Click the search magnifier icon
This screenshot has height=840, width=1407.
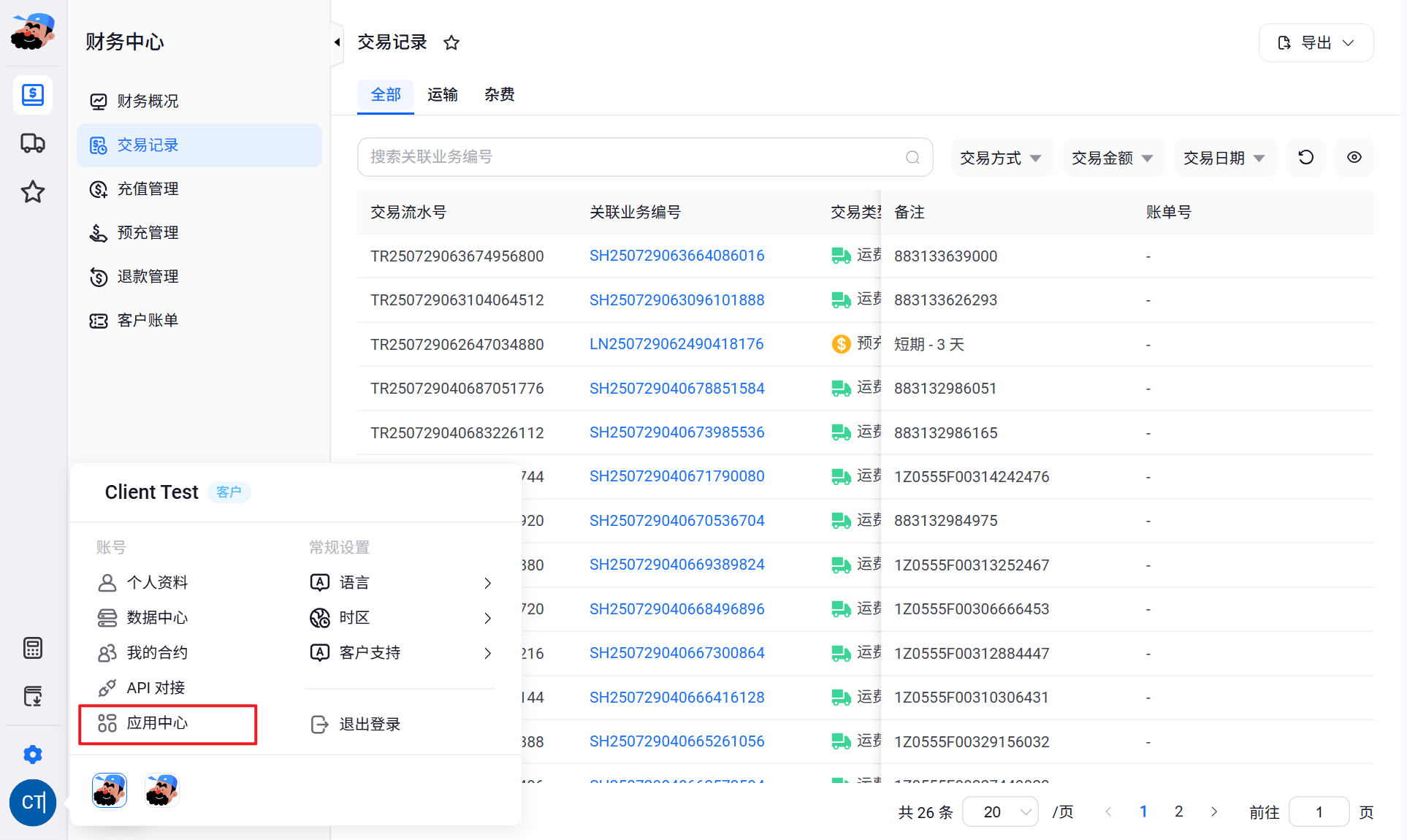tap(912, 157)
